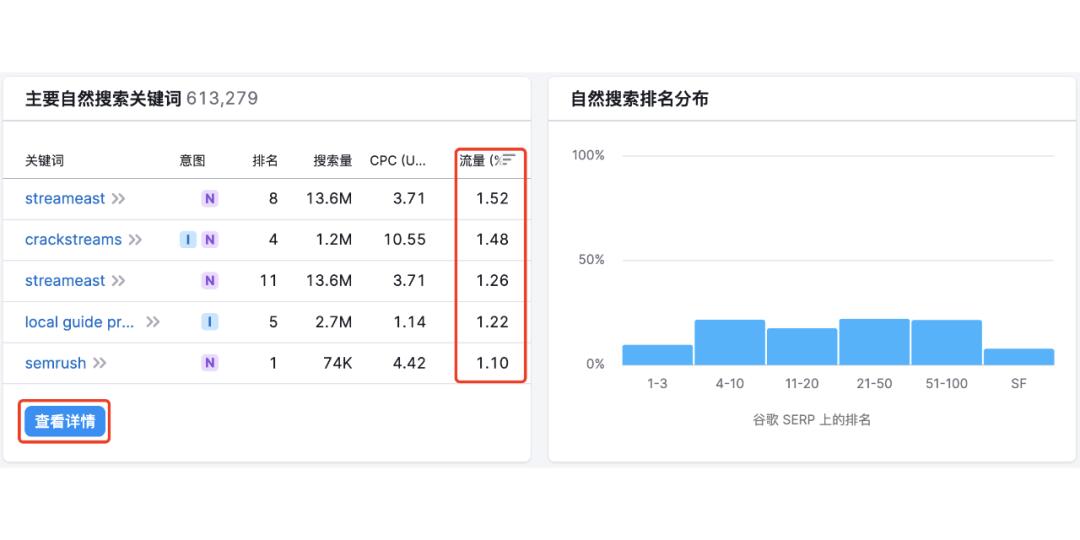Image resolution: width=1080 pixels, height=540 pixels.
Task: Click the 1.52 traffic value
Action: [x=492, y=199]
